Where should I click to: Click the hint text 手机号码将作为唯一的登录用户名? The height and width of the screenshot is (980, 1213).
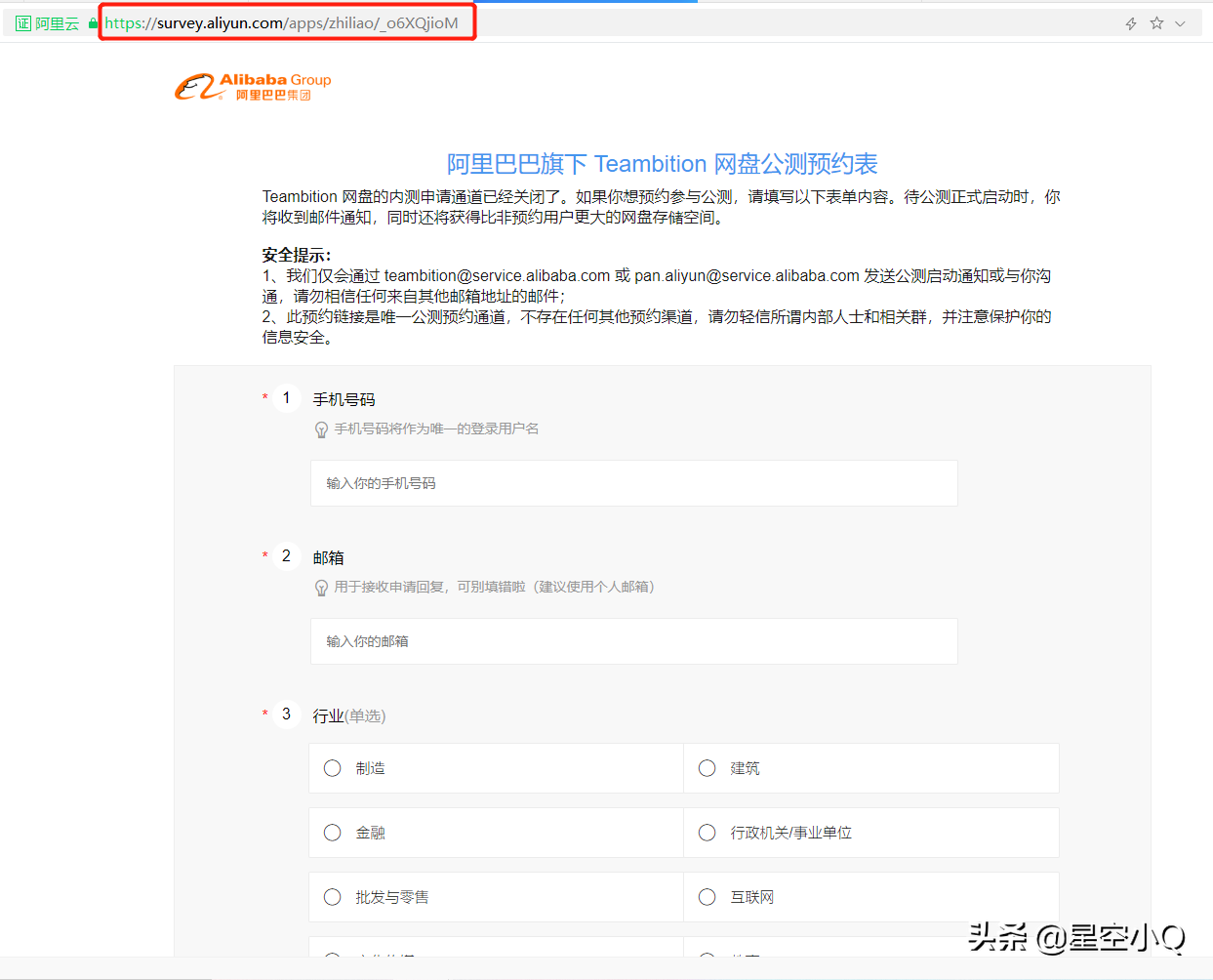(436, 429)
